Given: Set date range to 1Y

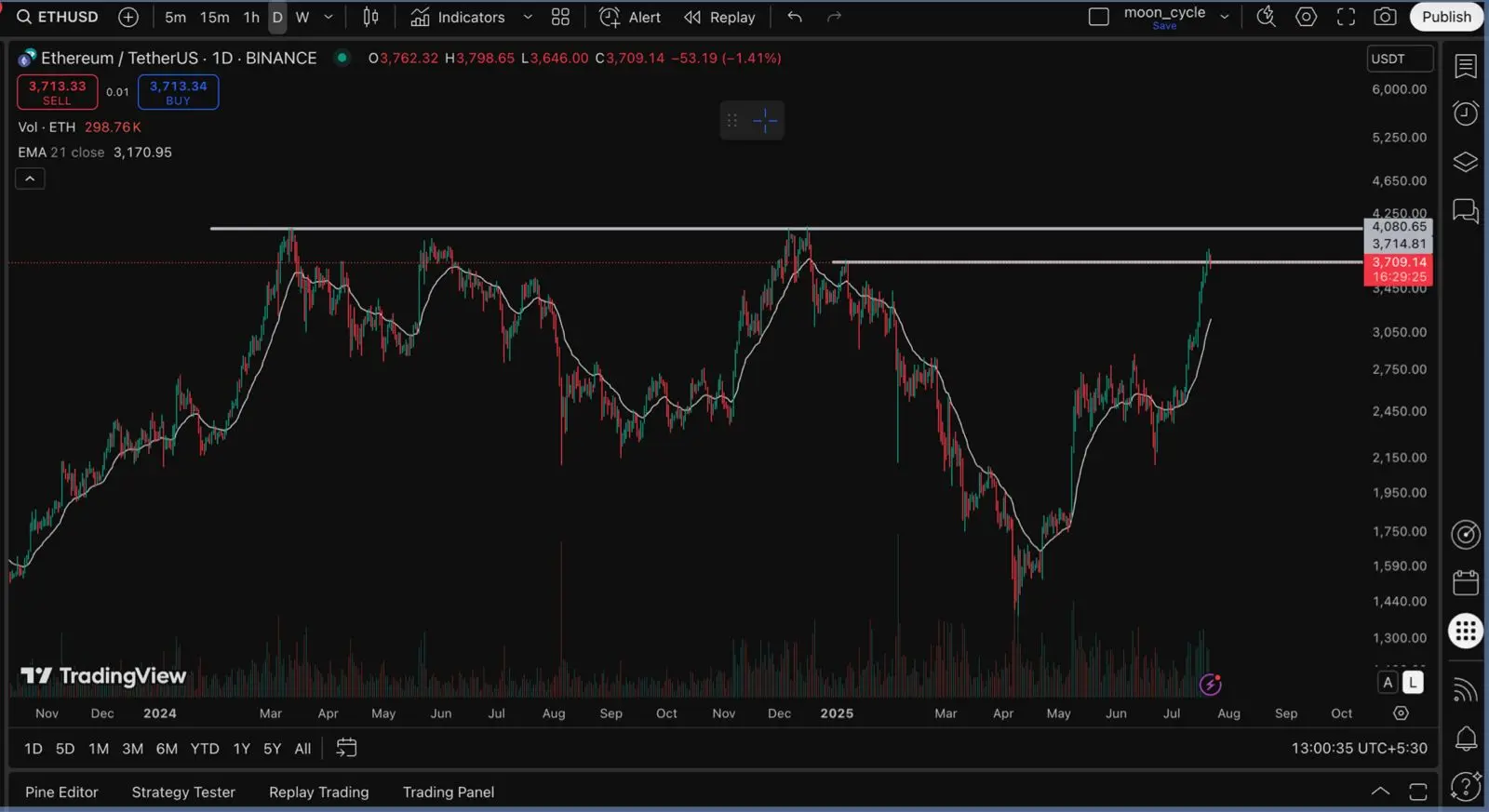Looking at the screenshot, I should tap(242, 749).
